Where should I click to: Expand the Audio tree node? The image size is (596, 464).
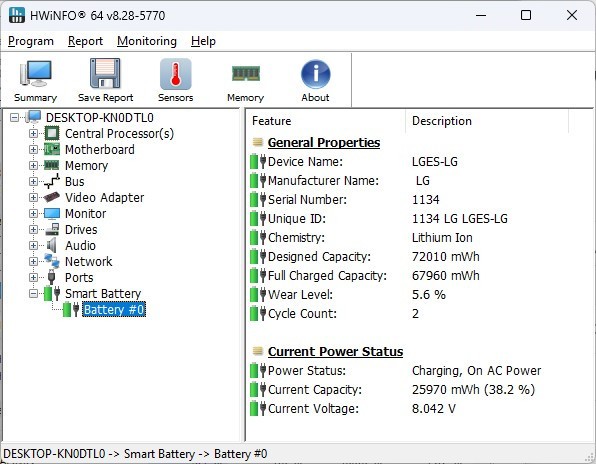(x=33, y=245)
